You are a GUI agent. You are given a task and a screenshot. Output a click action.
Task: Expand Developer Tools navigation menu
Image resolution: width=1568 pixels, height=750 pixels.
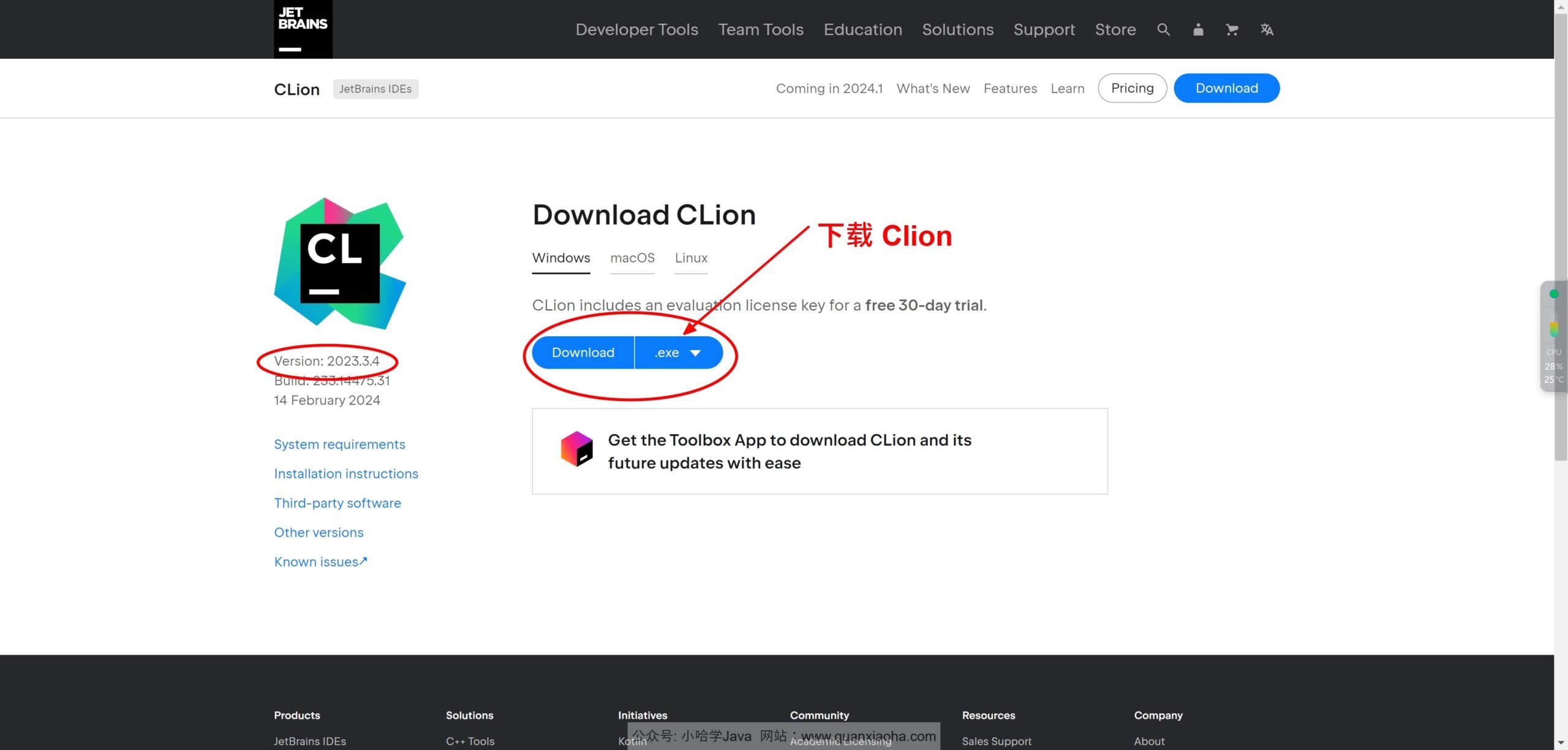tap(636, 29)
